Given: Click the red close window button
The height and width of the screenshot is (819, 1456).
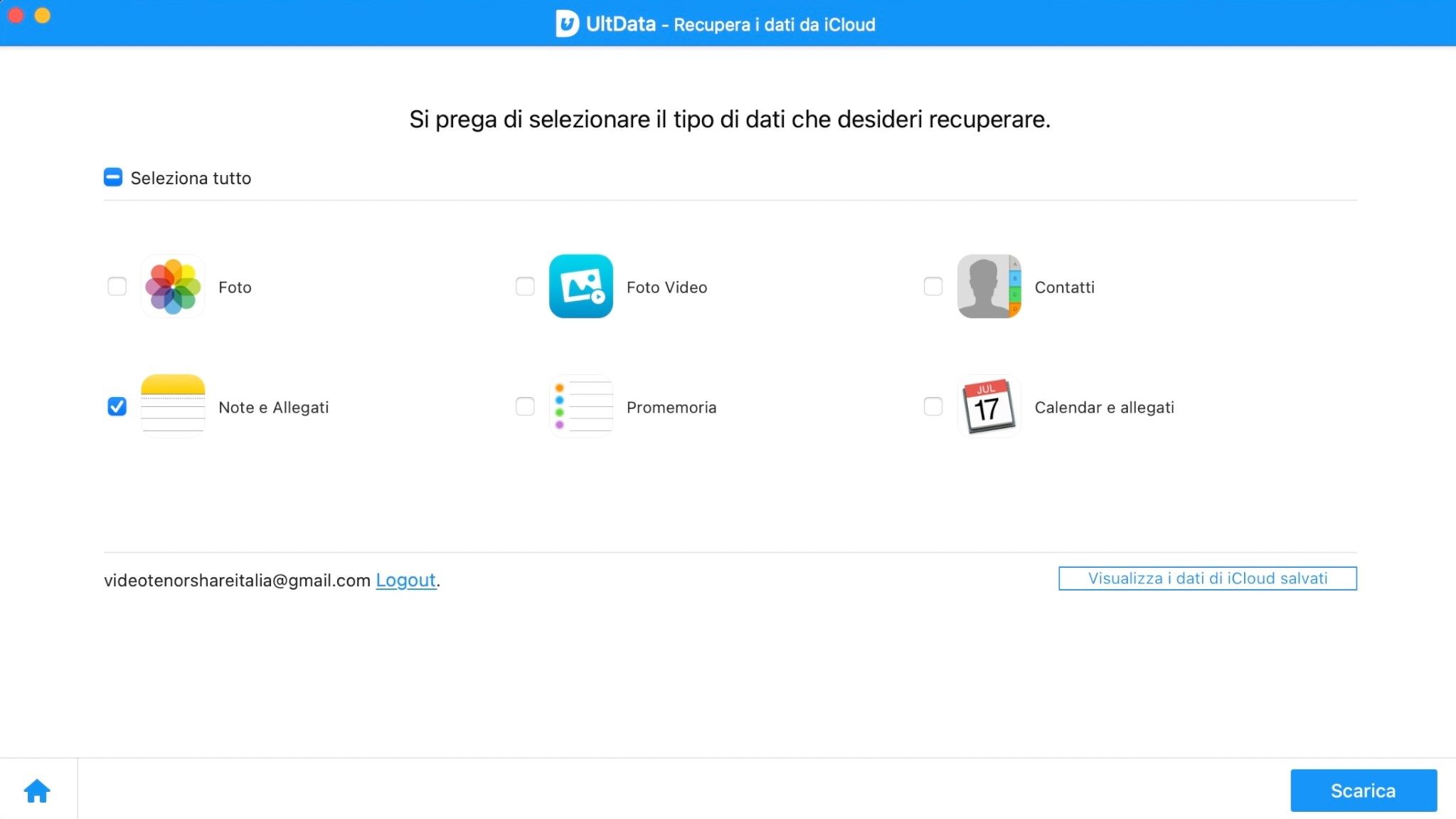Looking at the screenshot, I should (x=16, y=15).
